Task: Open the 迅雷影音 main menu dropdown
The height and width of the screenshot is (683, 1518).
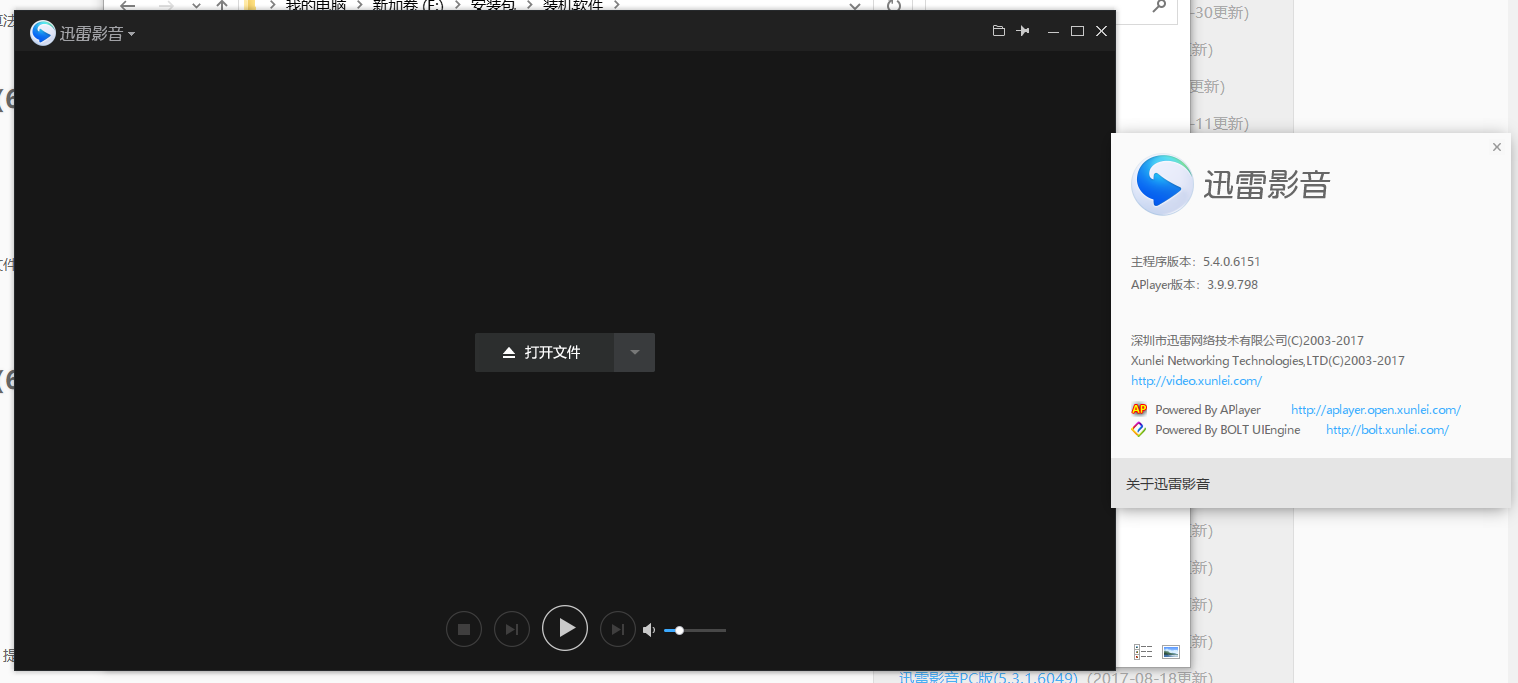Action: tap(96, 34)
